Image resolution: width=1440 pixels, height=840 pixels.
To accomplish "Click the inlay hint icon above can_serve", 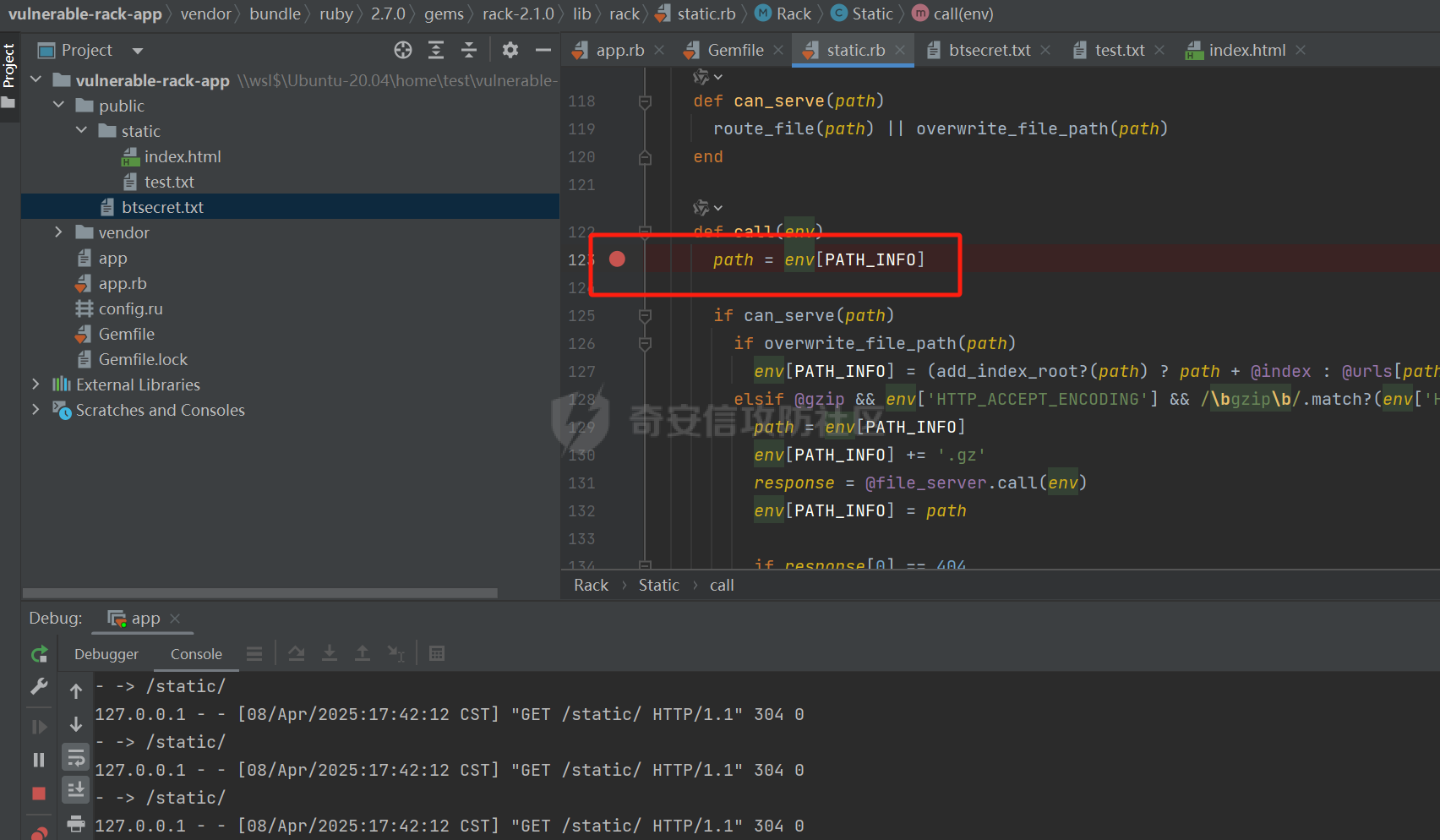I will 707,77.
